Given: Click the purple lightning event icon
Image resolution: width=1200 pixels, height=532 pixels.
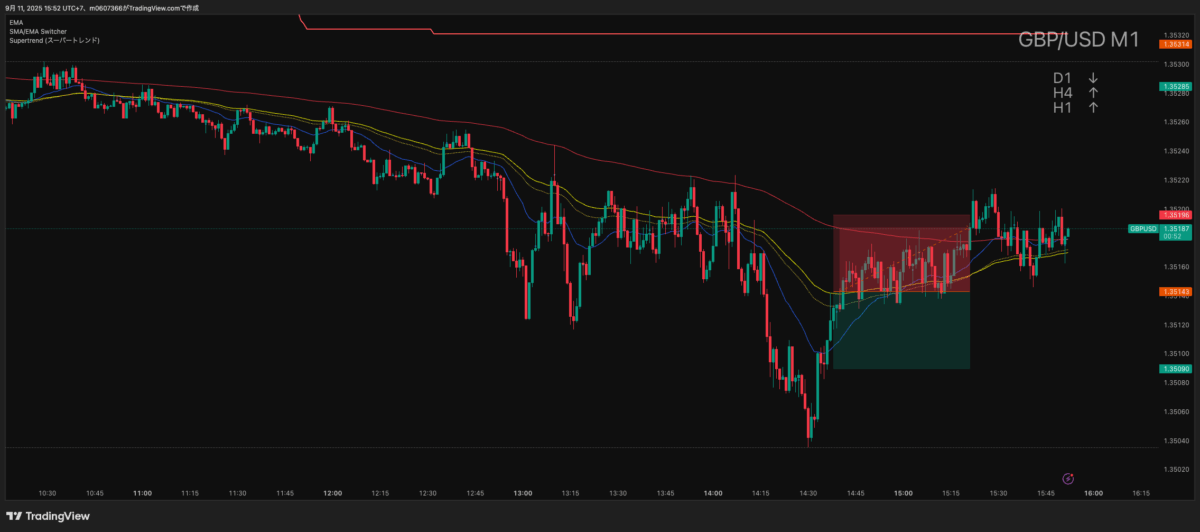Looking at the screenshot, I should tap(1068, 479).
